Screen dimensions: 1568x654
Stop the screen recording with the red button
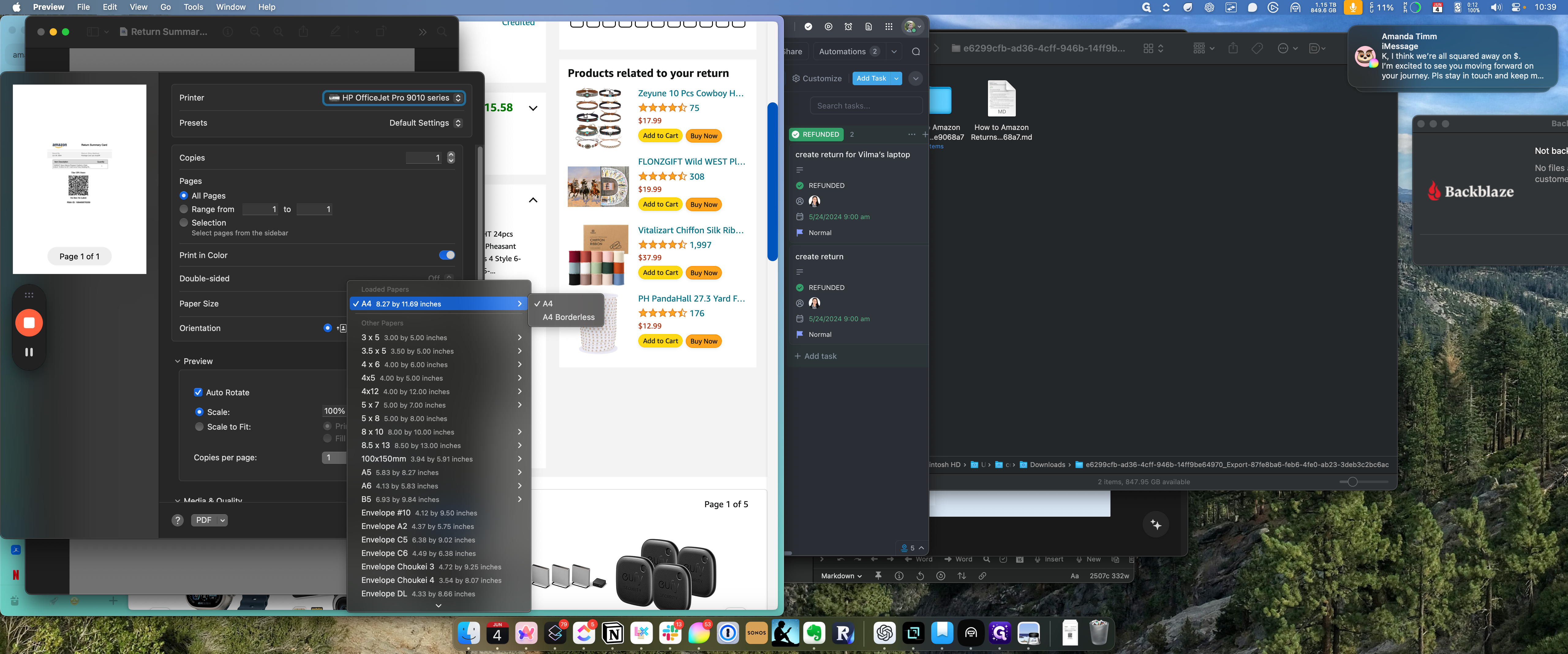(28, 323)
